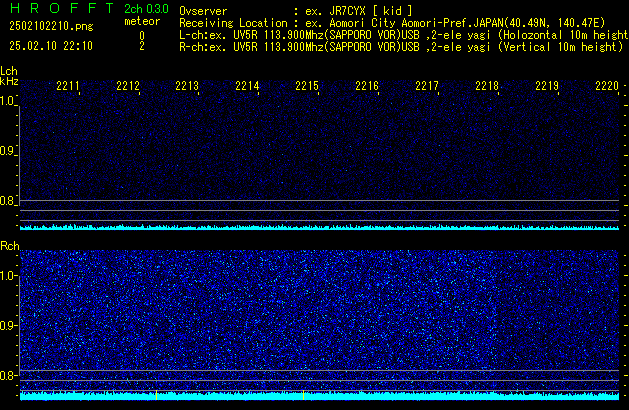
Task: Click the 0.9 frequency label on Rch axis
Action: pos(7,325)
